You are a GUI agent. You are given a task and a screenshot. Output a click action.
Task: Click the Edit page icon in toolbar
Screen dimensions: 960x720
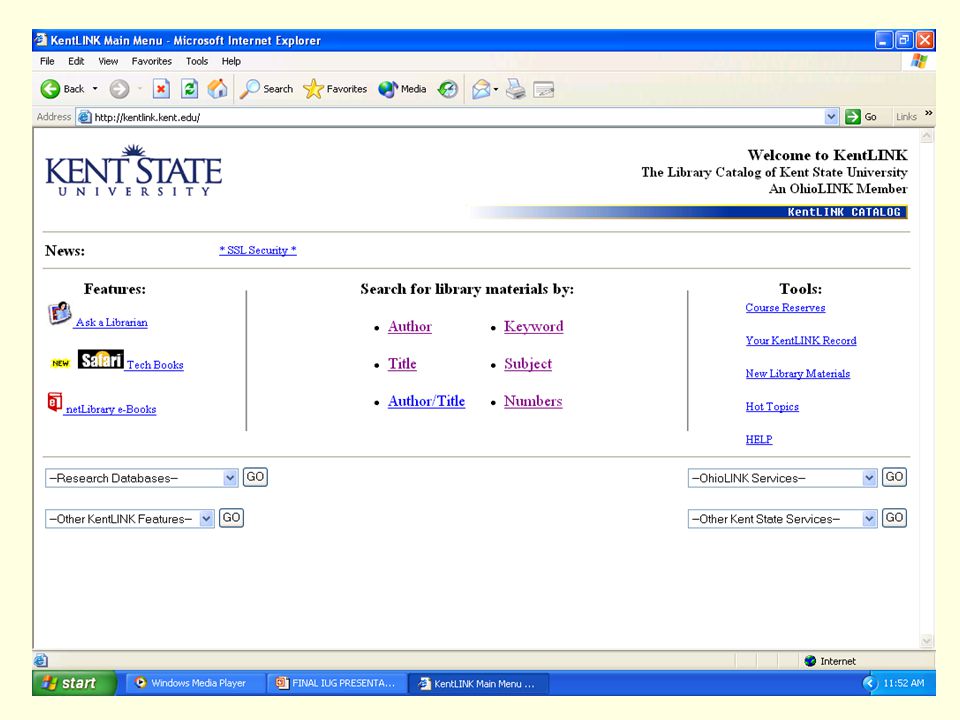pos(544,90)
